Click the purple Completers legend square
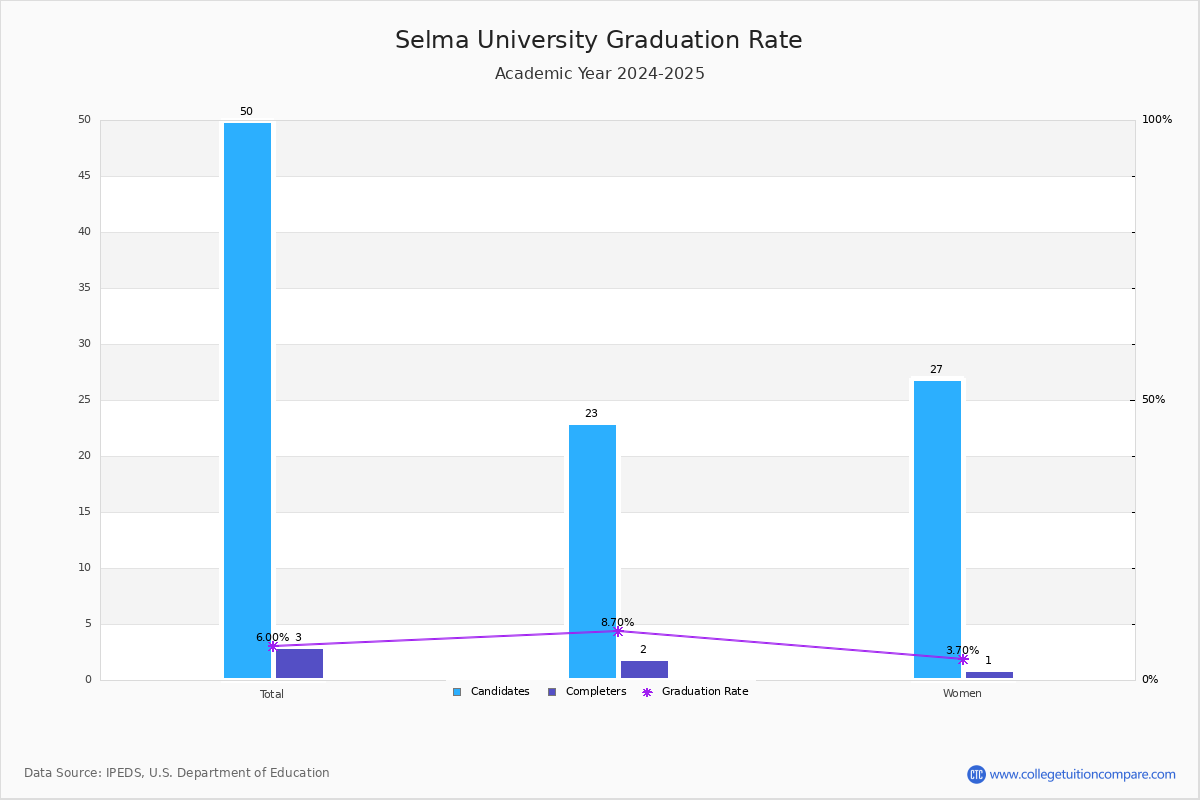Screen dimensions: 1200x800 [x=552, y=692]
